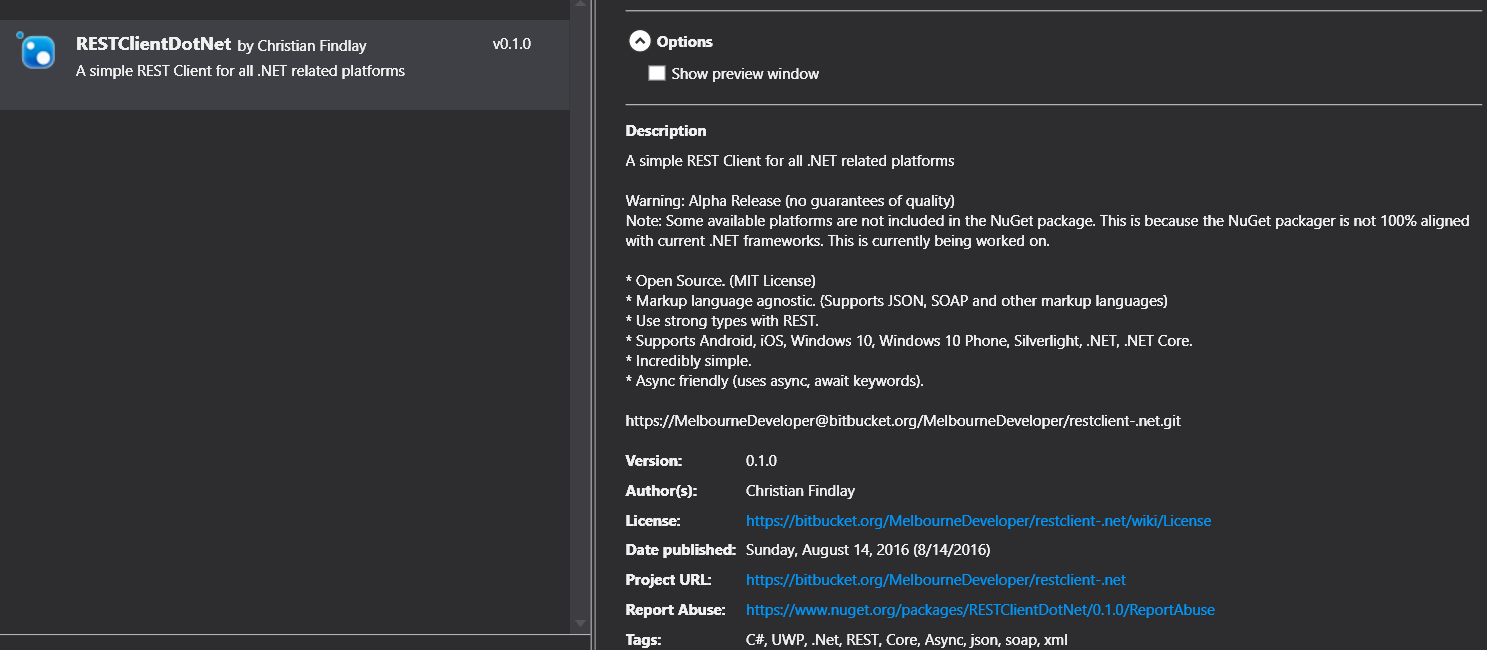
Task: Click the 'by Christian Findlay' author text
Action: pos(302,46)
